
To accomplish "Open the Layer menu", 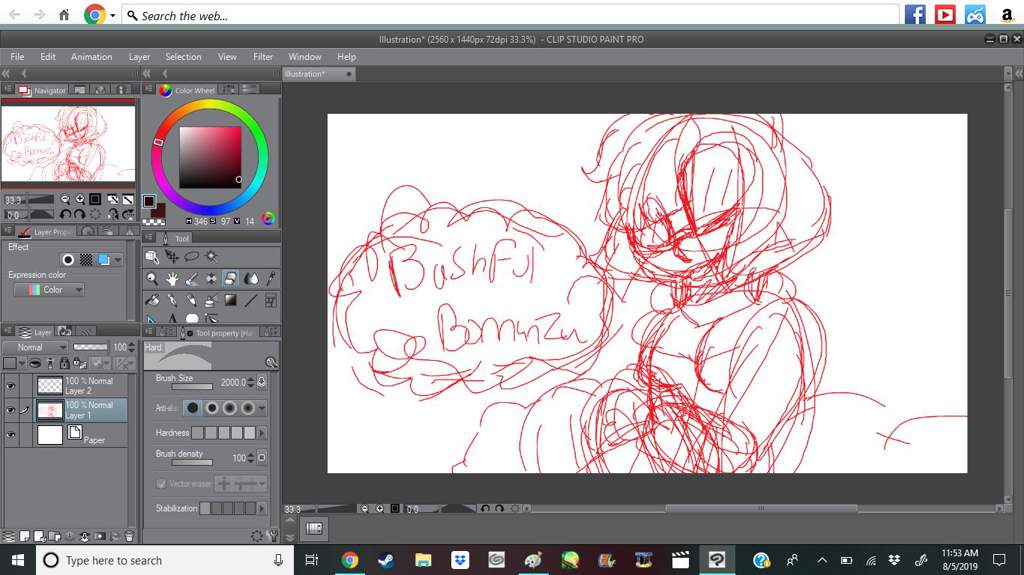I will [x=139, y=57].
